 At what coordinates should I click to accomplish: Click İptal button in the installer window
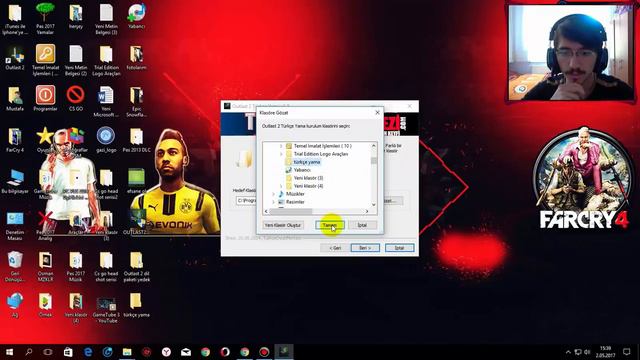pyautogui.click(x=399, y=248)
